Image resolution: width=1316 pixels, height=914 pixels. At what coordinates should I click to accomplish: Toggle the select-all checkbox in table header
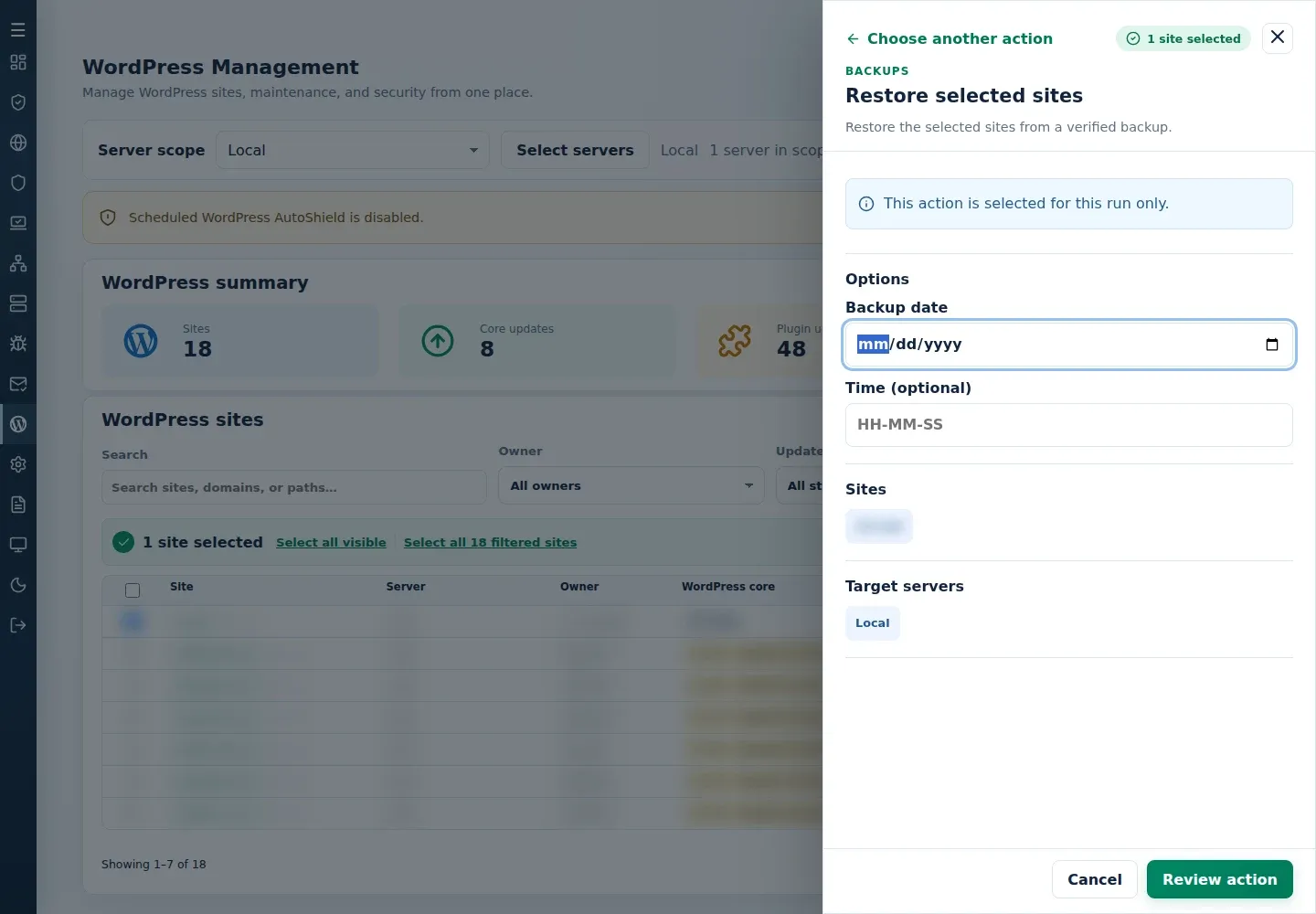133,590
